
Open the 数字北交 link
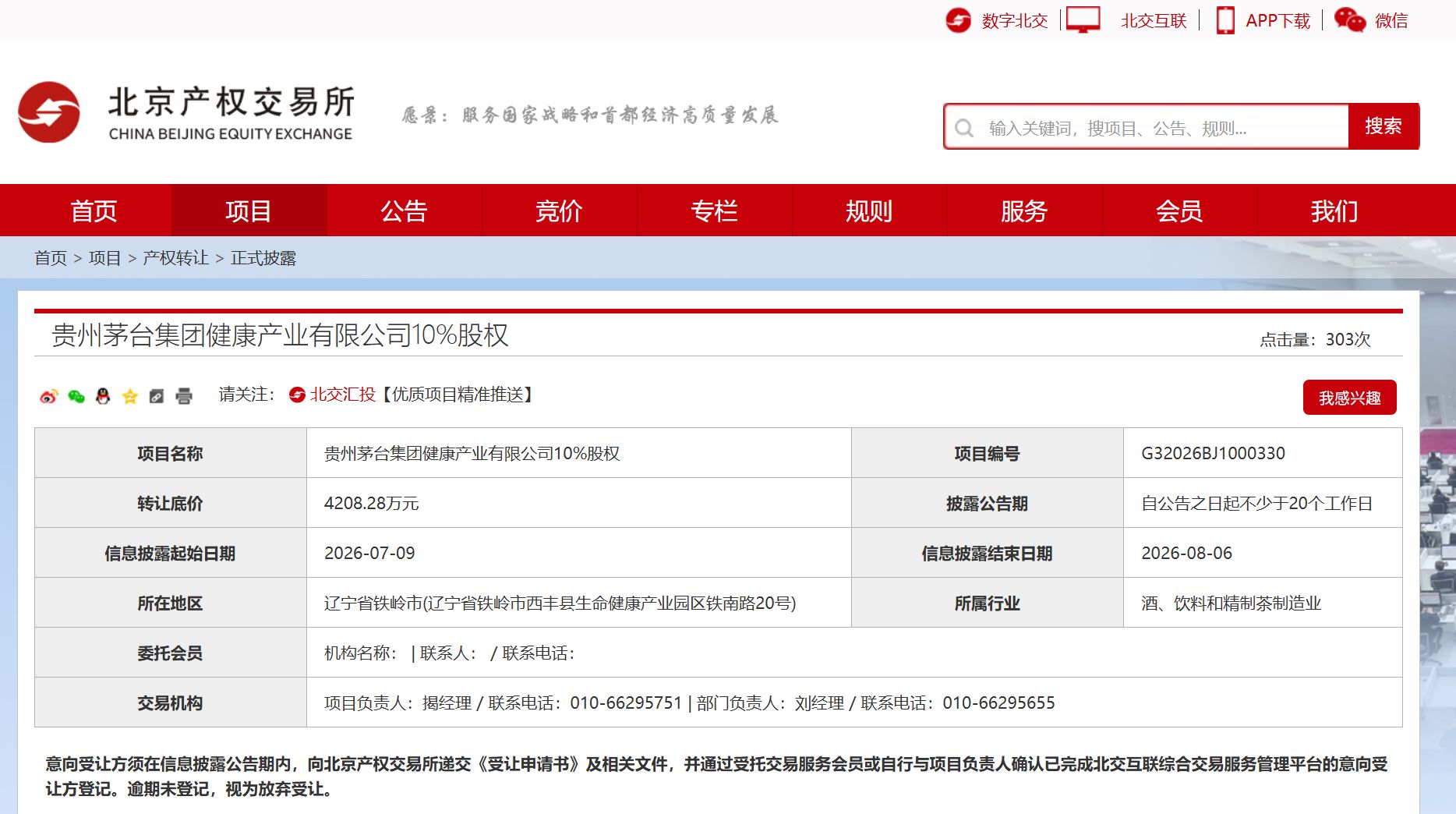pos(1014,21)
